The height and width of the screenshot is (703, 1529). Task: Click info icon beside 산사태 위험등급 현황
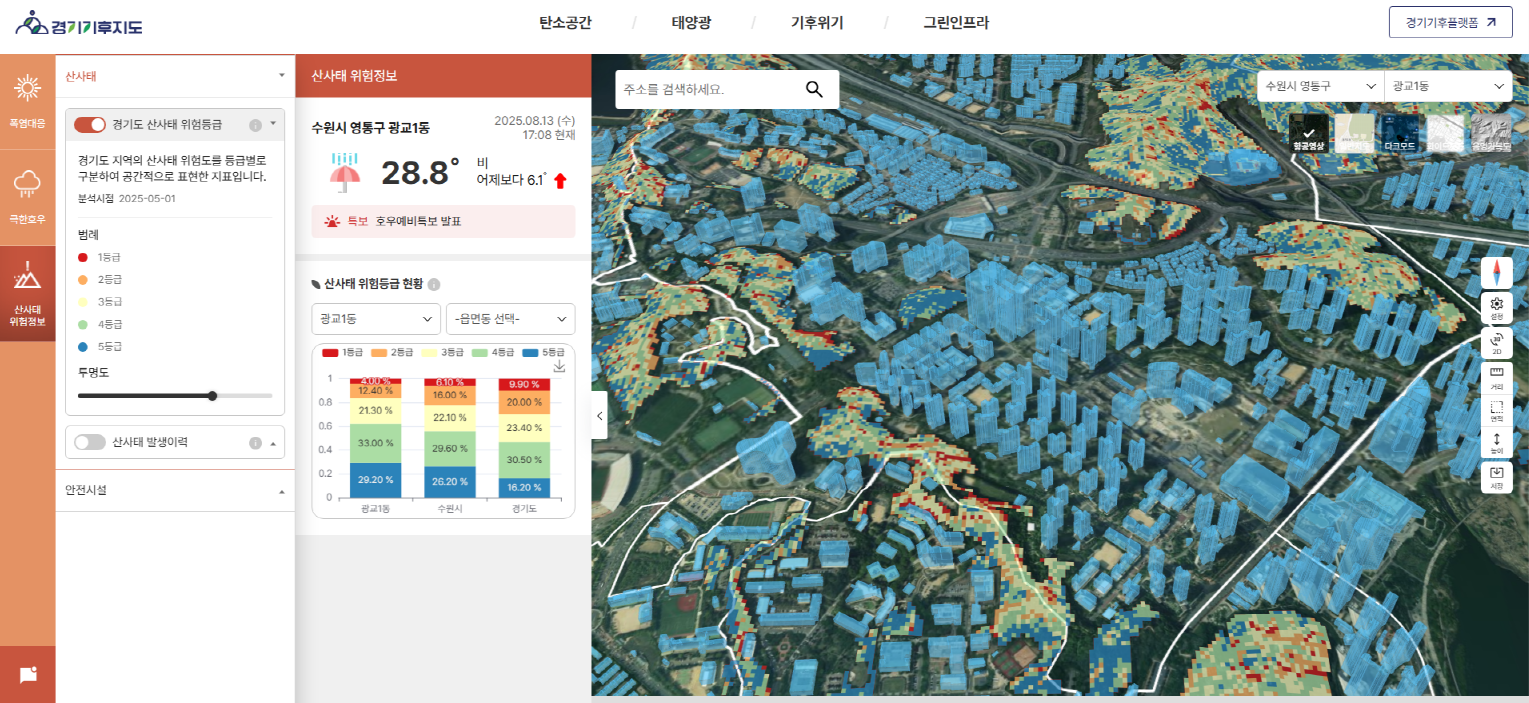[434, 284]
